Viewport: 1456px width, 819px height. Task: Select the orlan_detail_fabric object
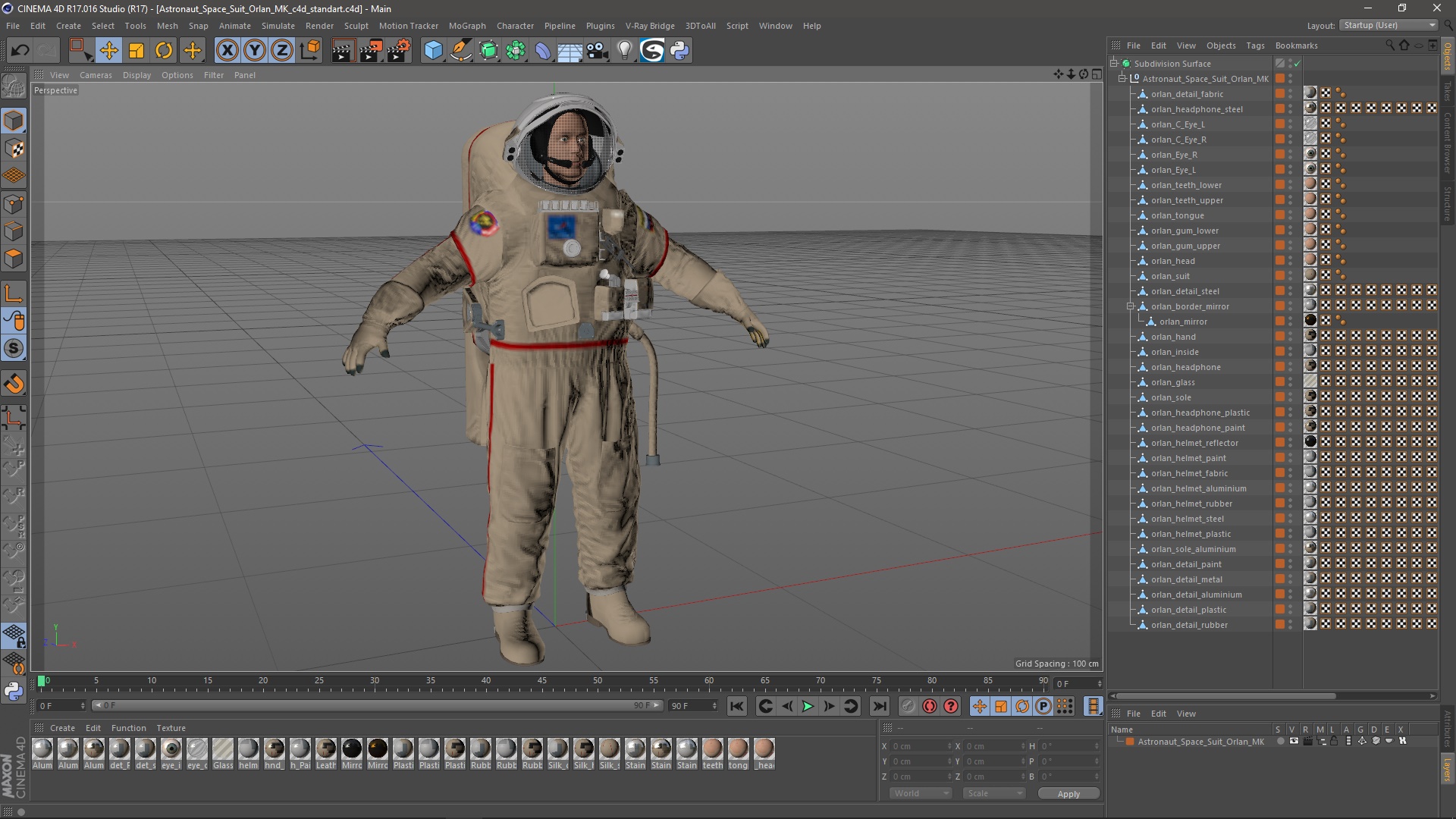pyautogui.click(x=1187, y=94)
